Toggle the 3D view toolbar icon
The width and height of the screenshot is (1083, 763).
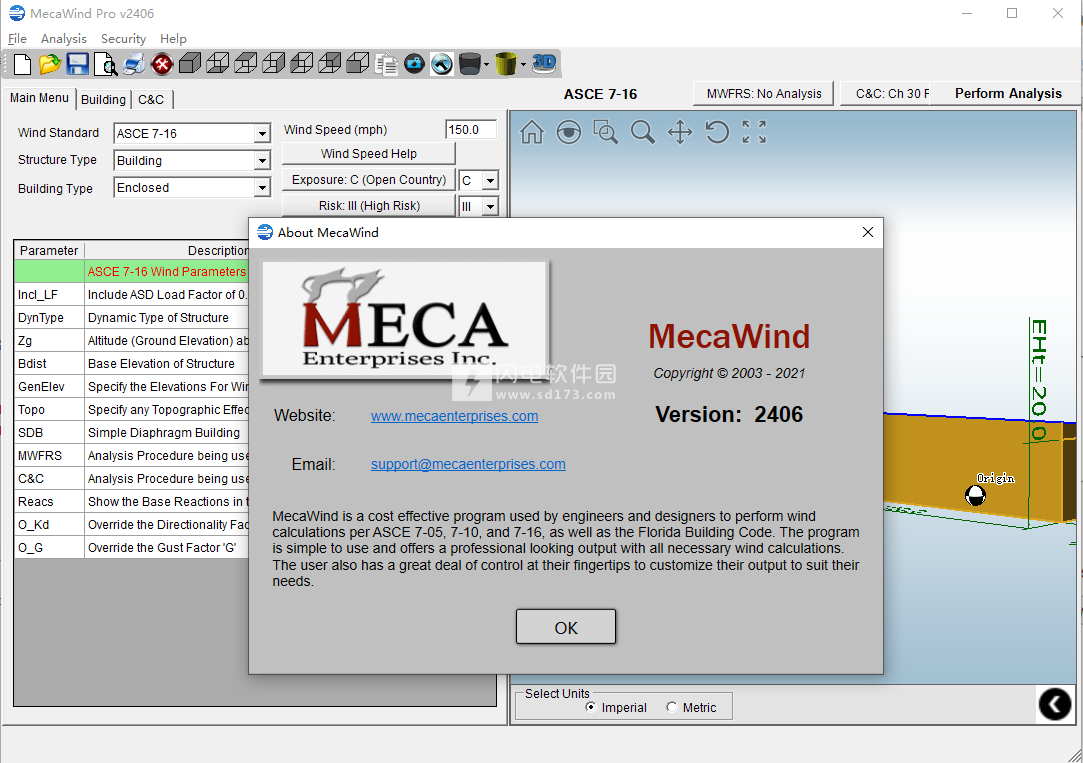pyautogui.click(x=544, y=64)
